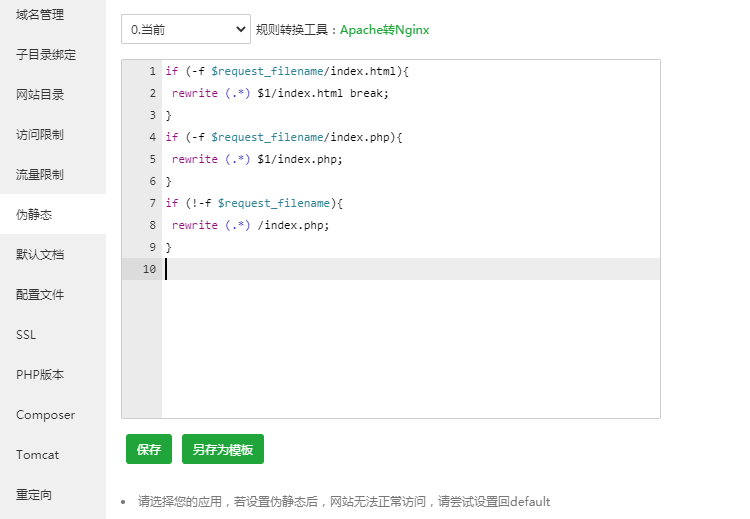The width and height of the screenshot is (750, 519).
Task: Open the 域名管理 tab
Action: point(40,15)
